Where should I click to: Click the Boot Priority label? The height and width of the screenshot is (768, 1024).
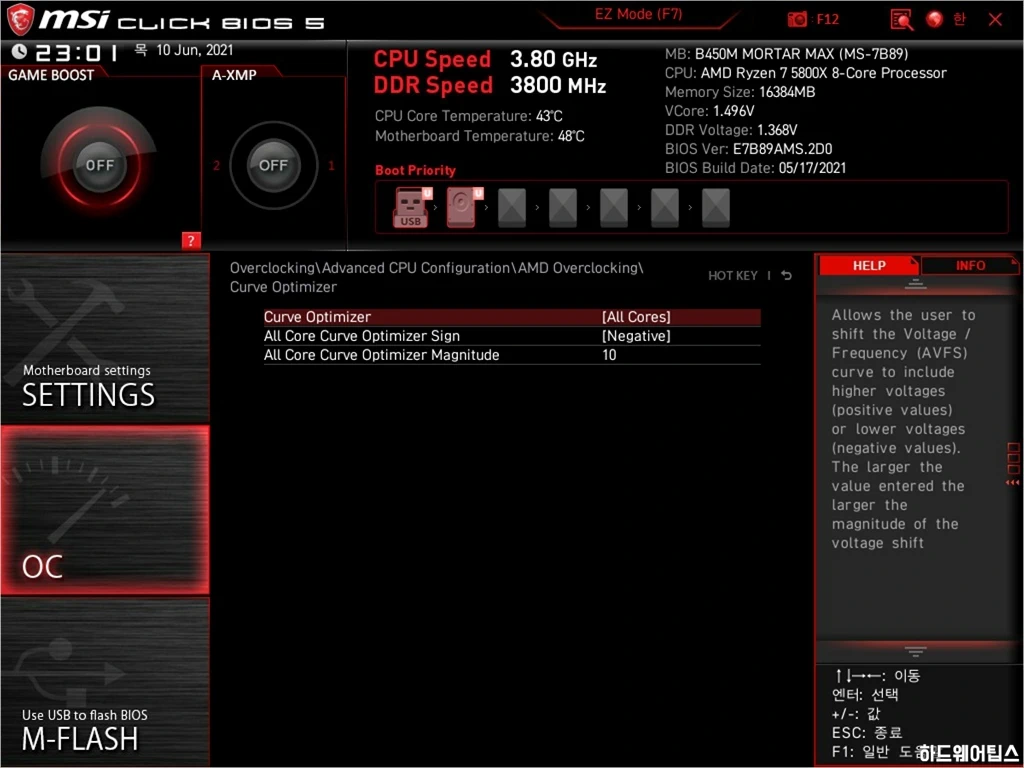click(415, 170)
